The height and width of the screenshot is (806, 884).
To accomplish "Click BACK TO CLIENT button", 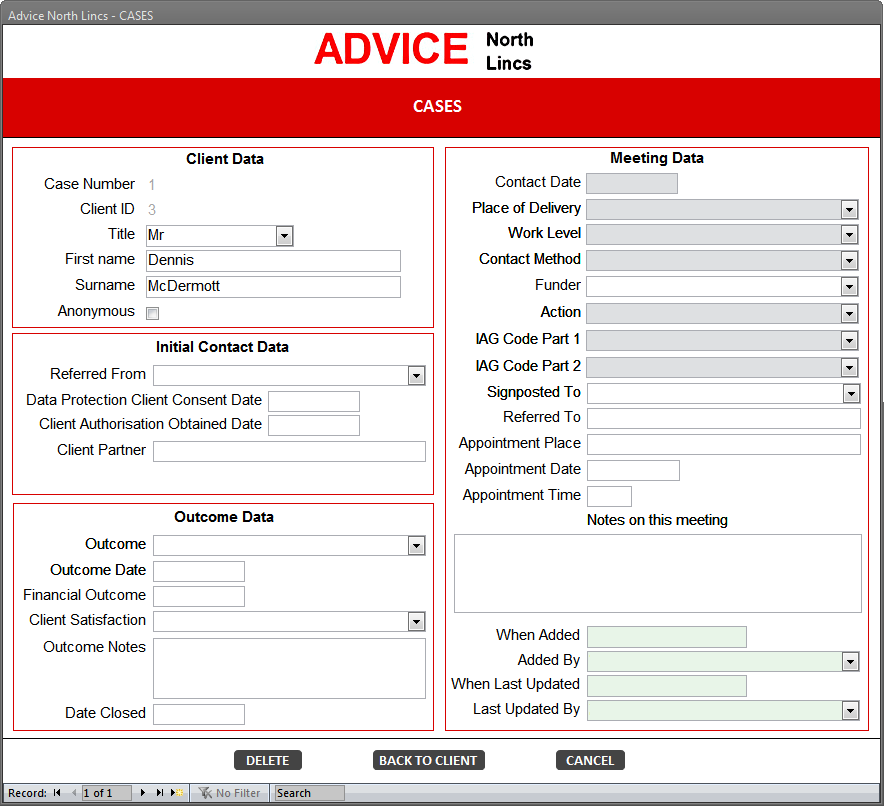I will coord(428,760).
